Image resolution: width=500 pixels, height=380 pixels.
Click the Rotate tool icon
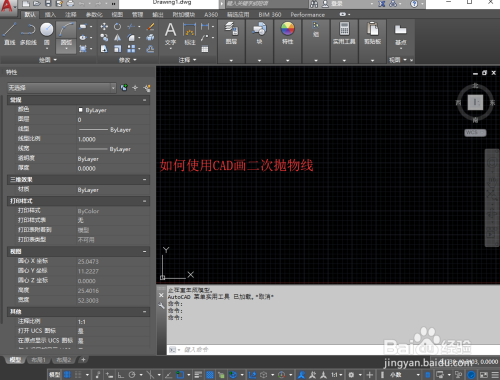coord(117,27)
